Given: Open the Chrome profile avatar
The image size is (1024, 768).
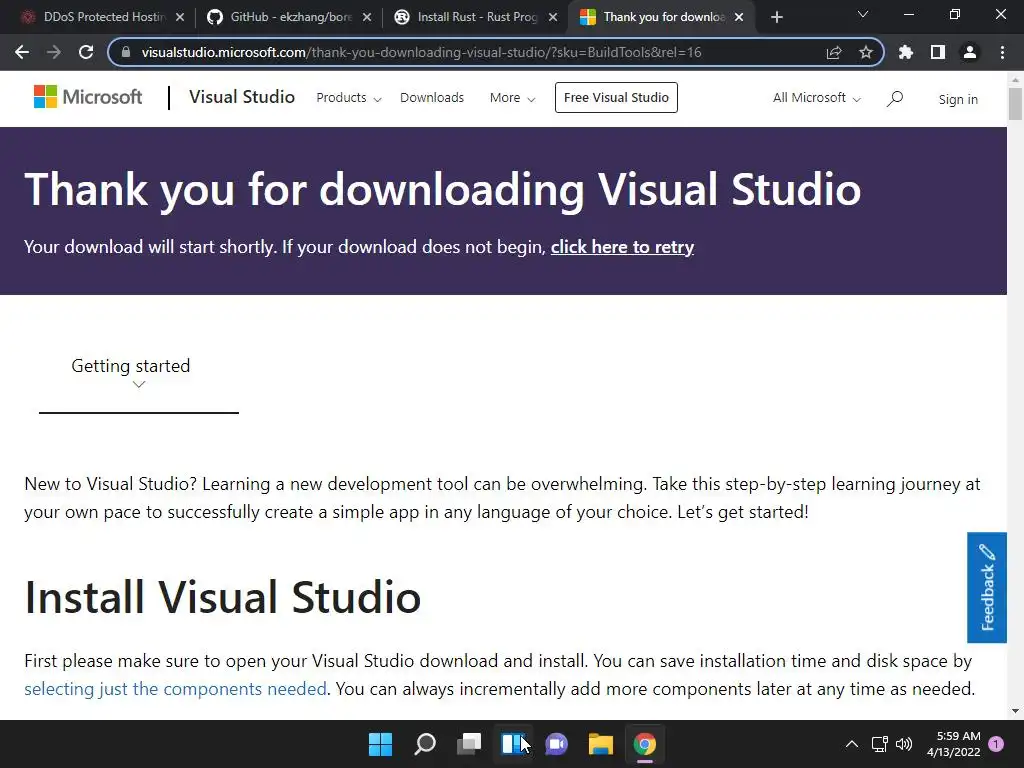Looking at the screenshot, I should [x=970, y=52].
